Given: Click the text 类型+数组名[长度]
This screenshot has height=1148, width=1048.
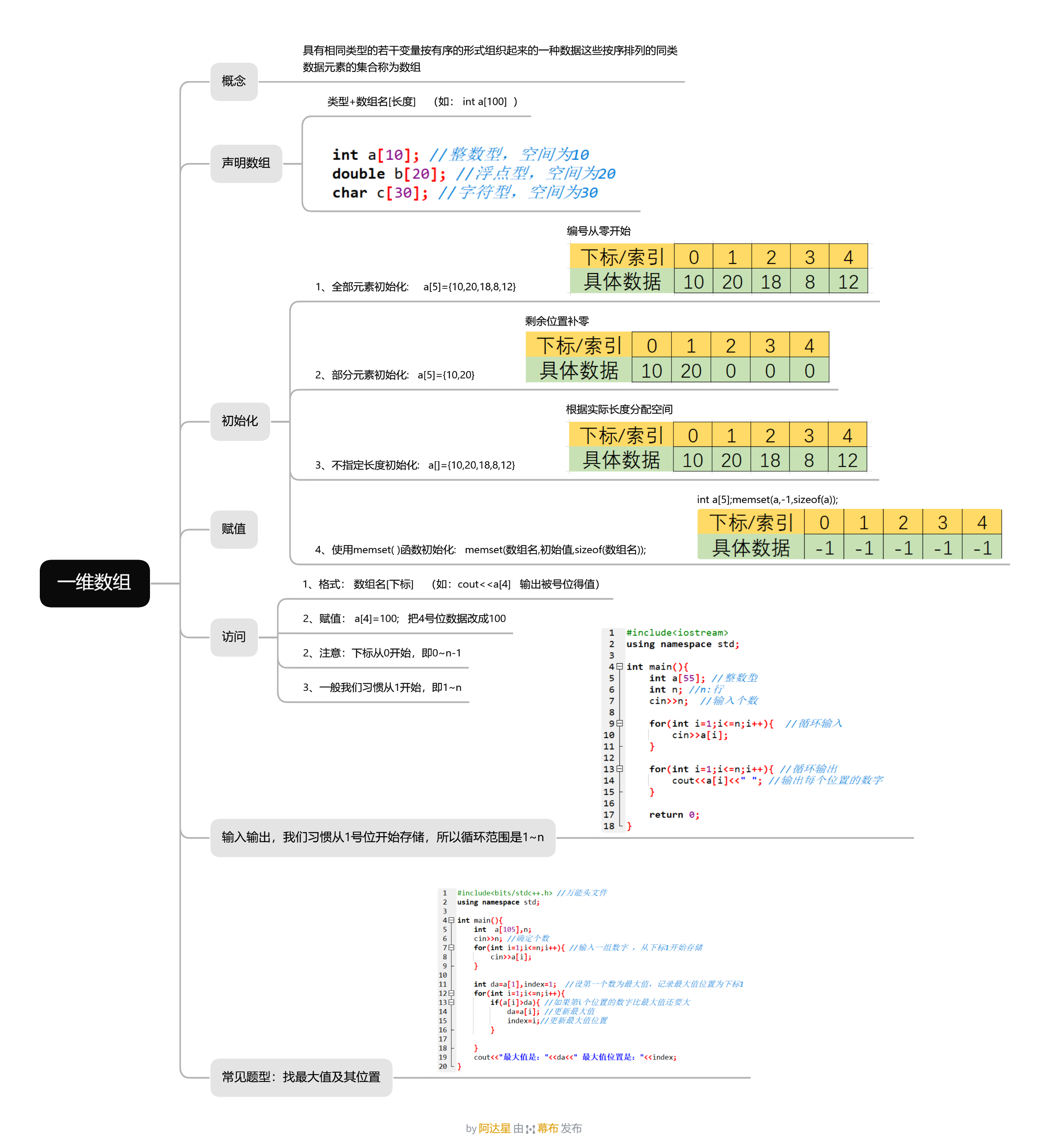Looking at the screenshot, I should [x=372, y=102].
